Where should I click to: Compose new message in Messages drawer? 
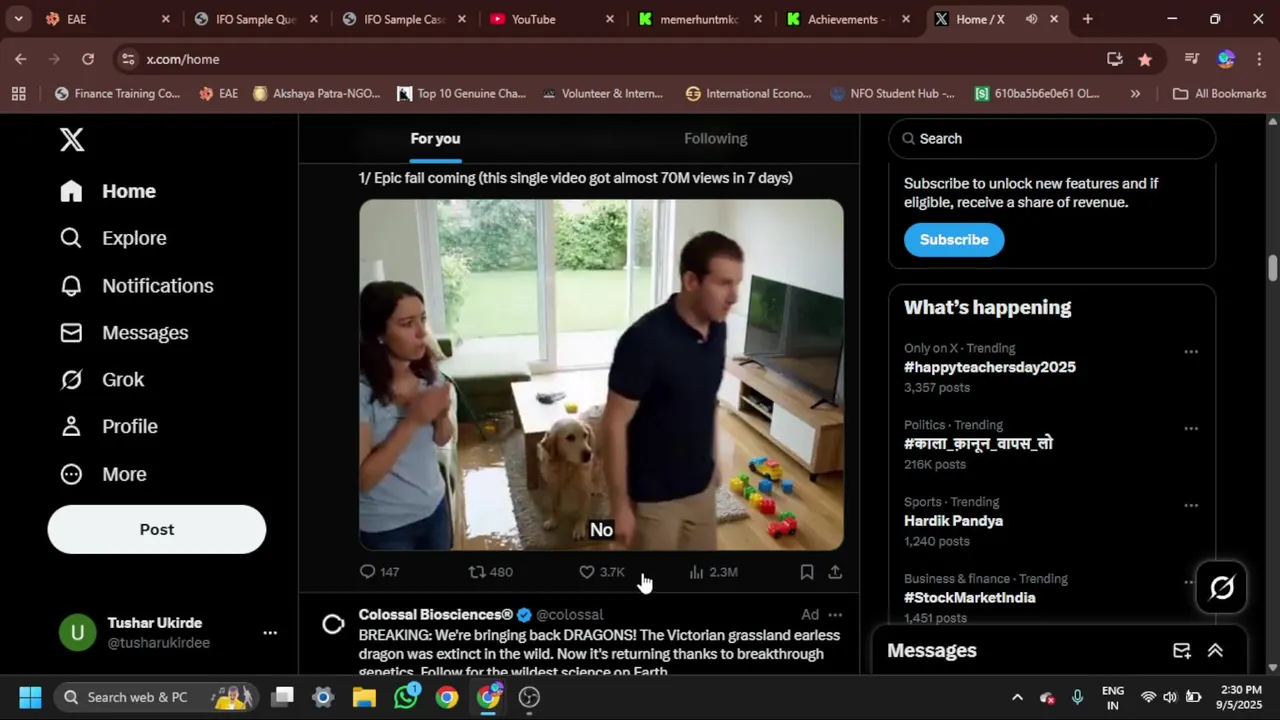click(1182, 651)
